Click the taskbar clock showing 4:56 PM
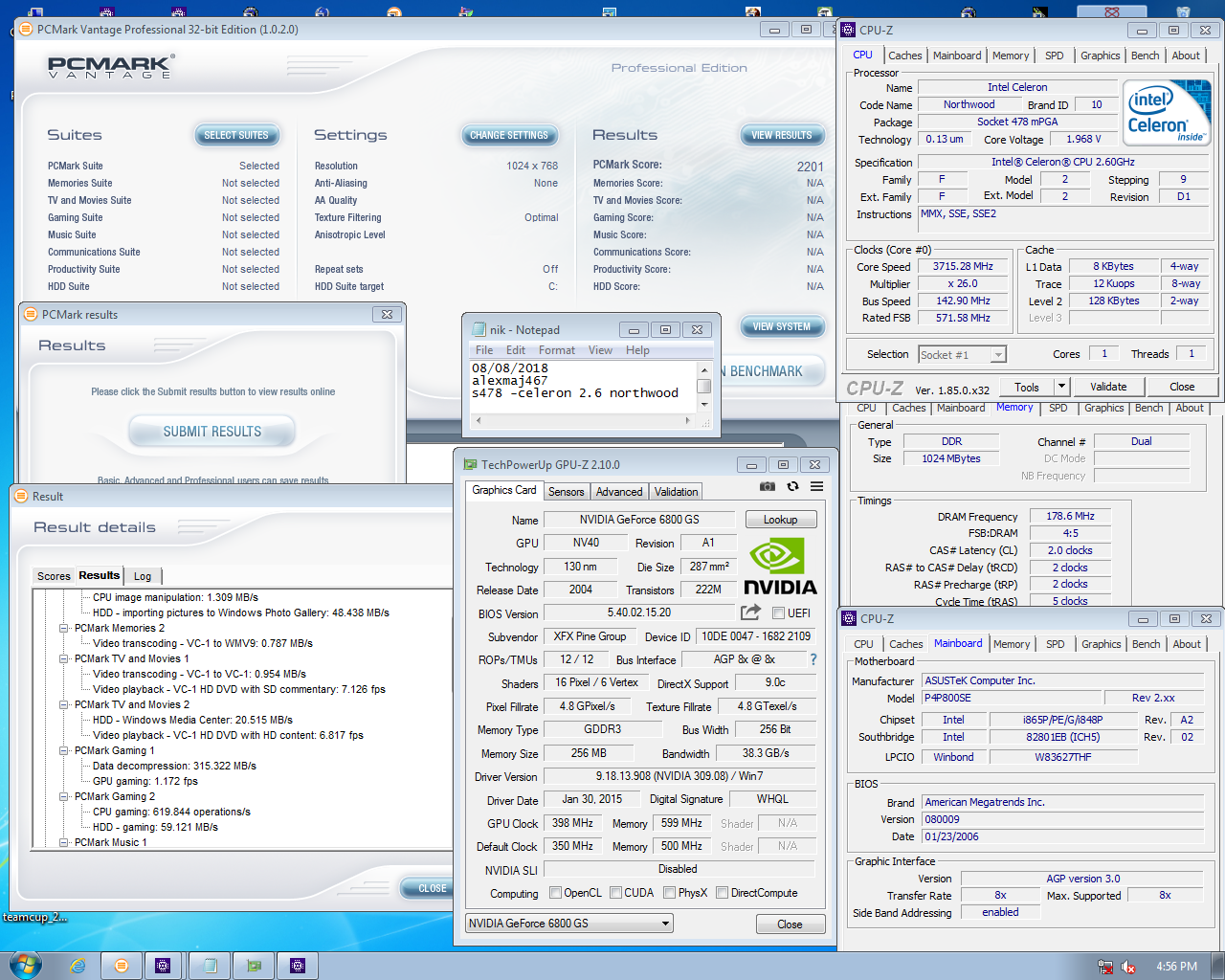The height and width of the screenshot is (980, 1225). (x=1176, y=967)
